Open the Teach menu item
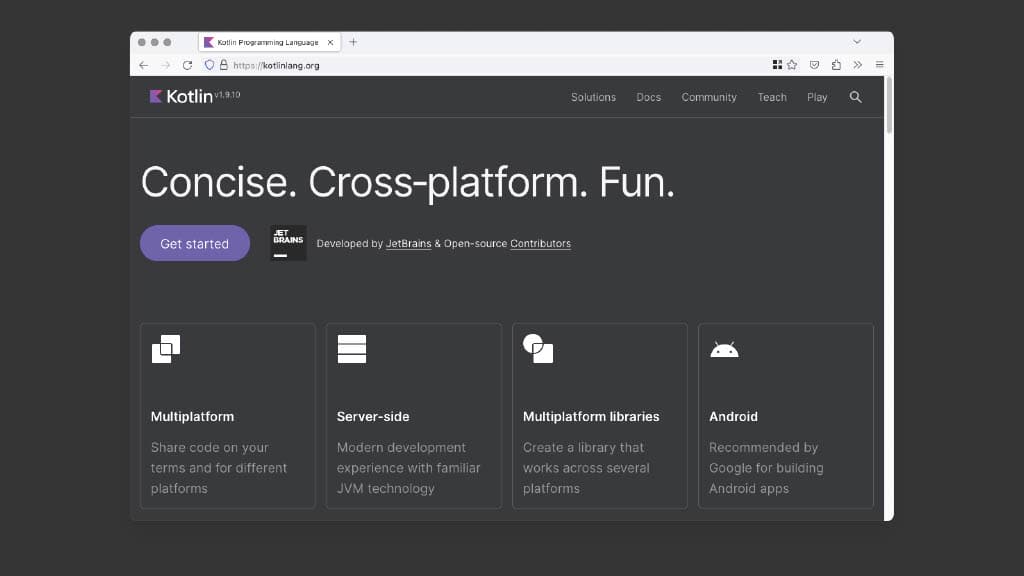 pyautogui.click(x=772, y=97)
